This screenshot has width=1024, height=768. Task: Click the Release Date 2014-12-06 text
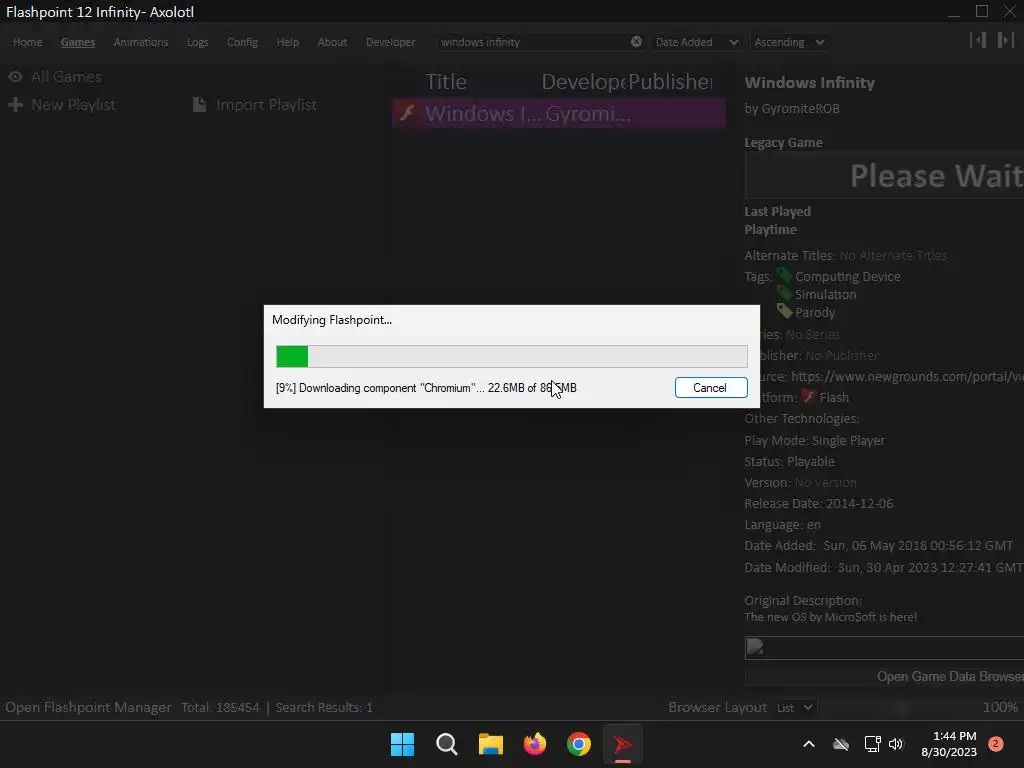(819, 504)
